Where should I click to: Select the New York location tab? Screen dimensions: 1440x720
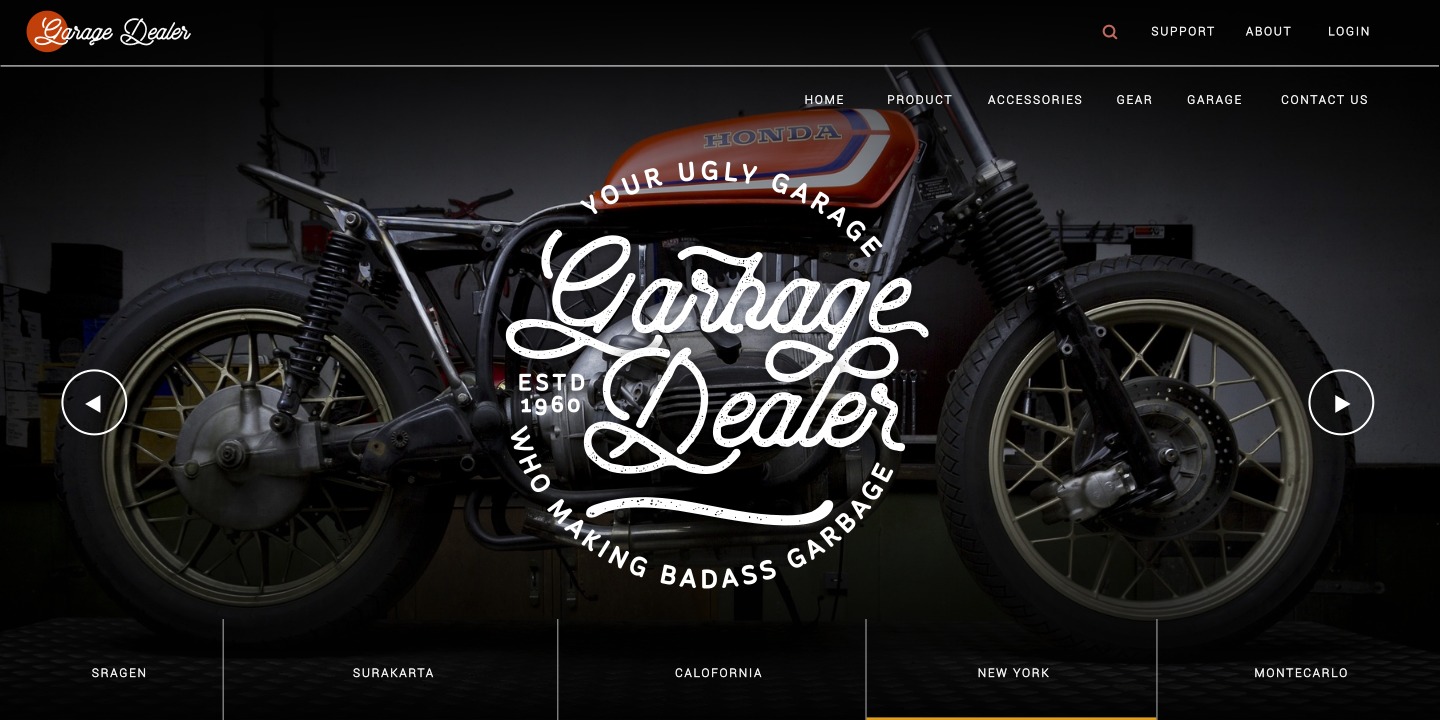(1013, 673)
